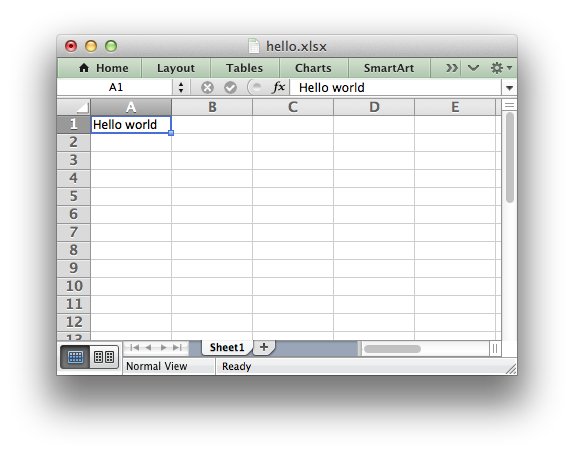This screenshot has height=454, width=574.
Task: Click the Ready status text
Action: click(x=236, y=366)
